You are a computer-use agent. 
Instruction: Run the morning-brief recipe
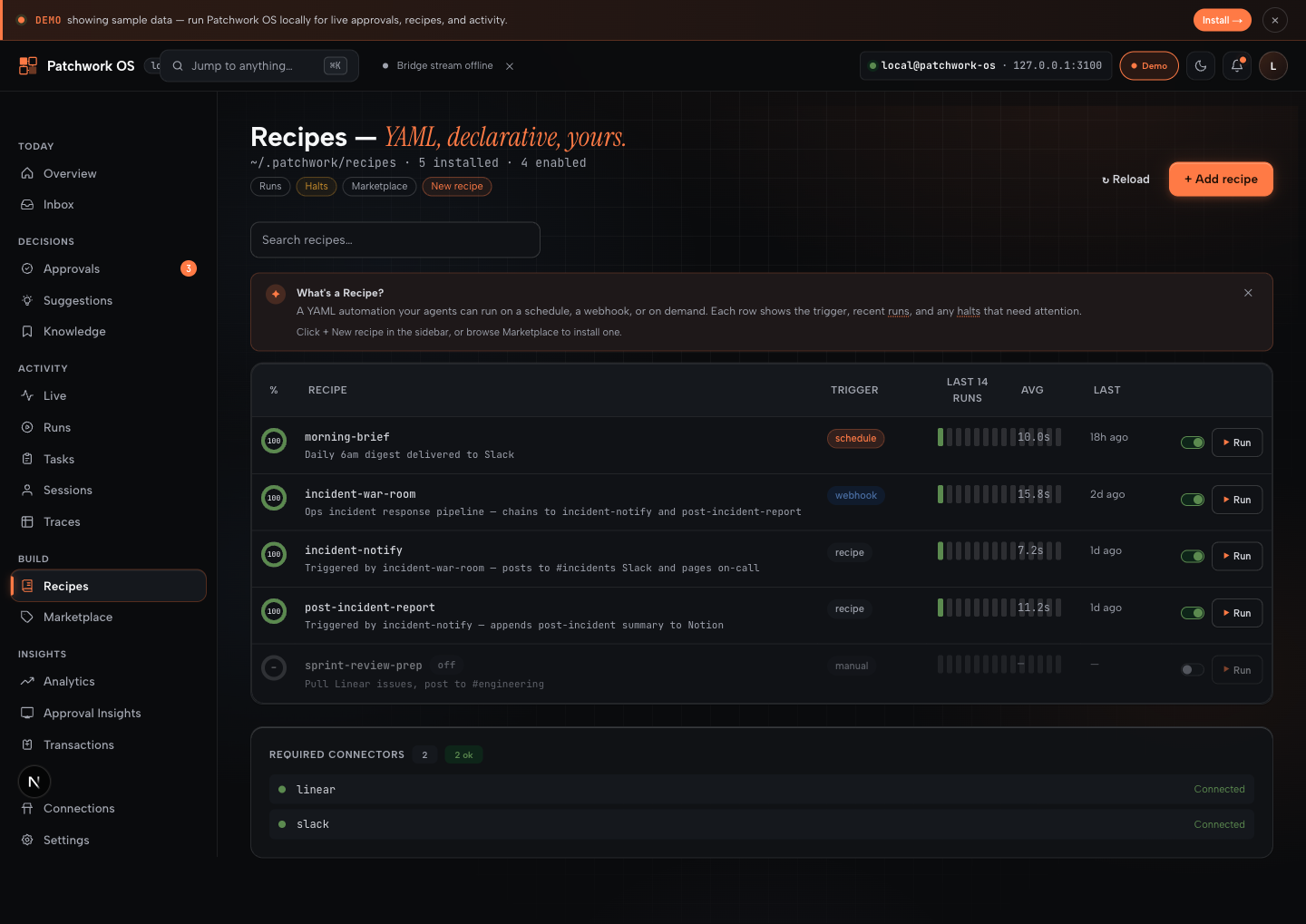1237,443
